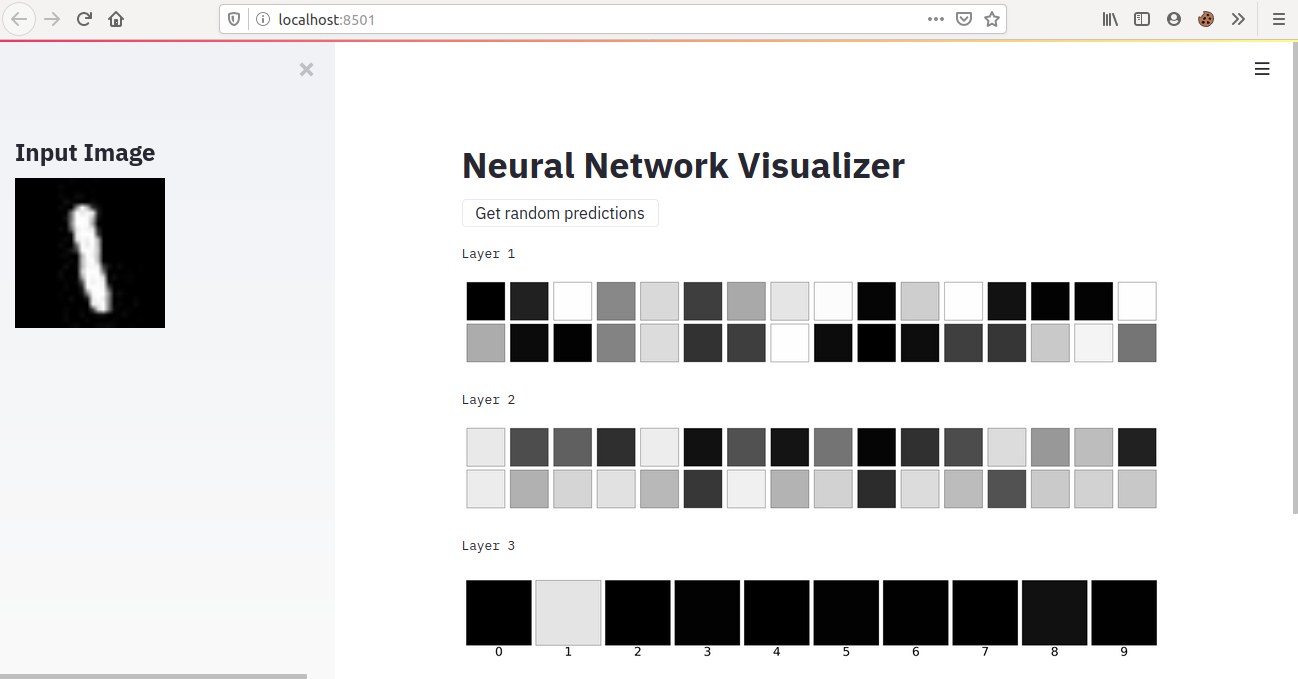Open the Streamlit app hamburger menu

pos(1262,69)
